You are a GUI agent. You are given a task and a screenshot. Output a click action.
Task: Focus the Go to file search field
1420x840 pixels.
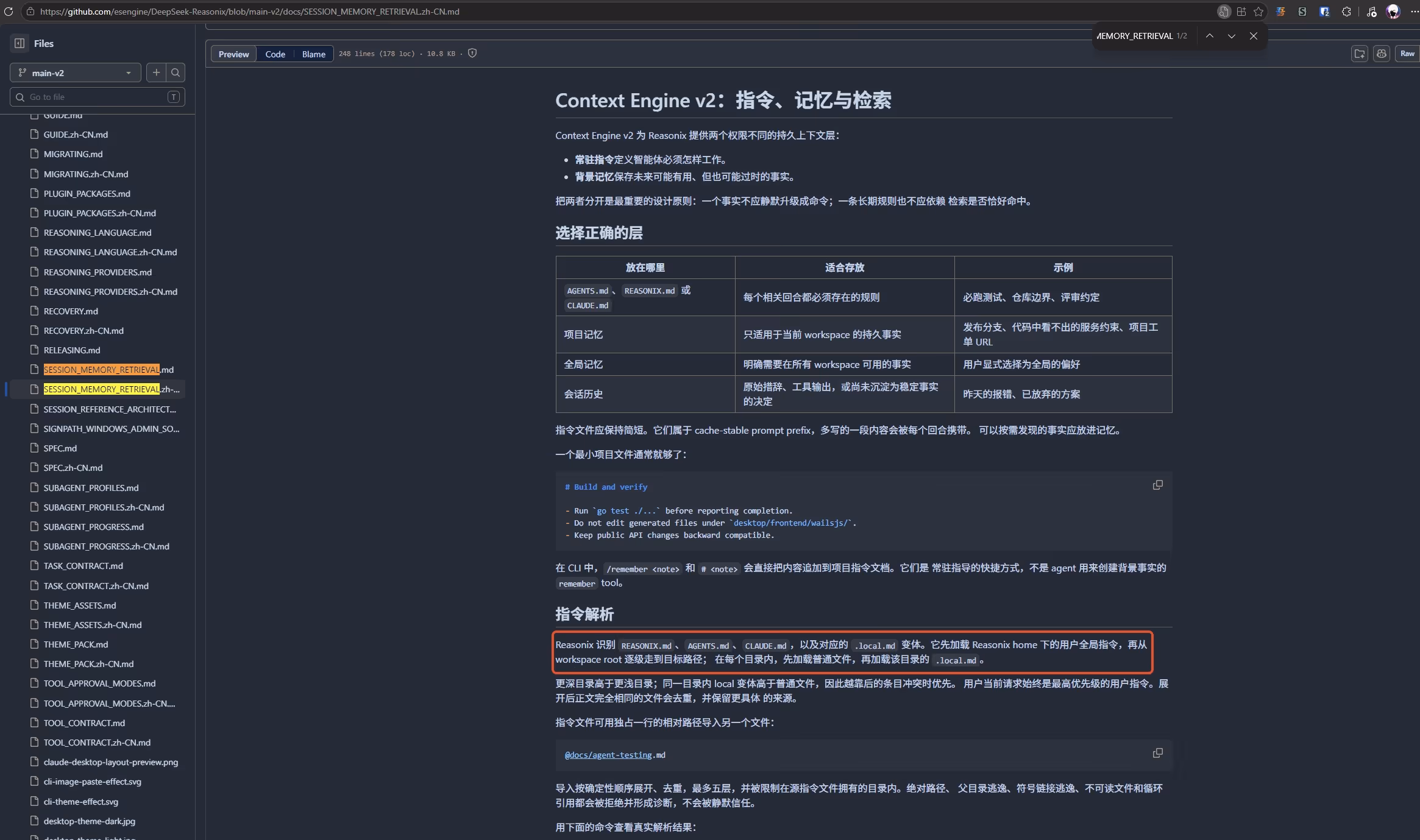pos(98,97)
